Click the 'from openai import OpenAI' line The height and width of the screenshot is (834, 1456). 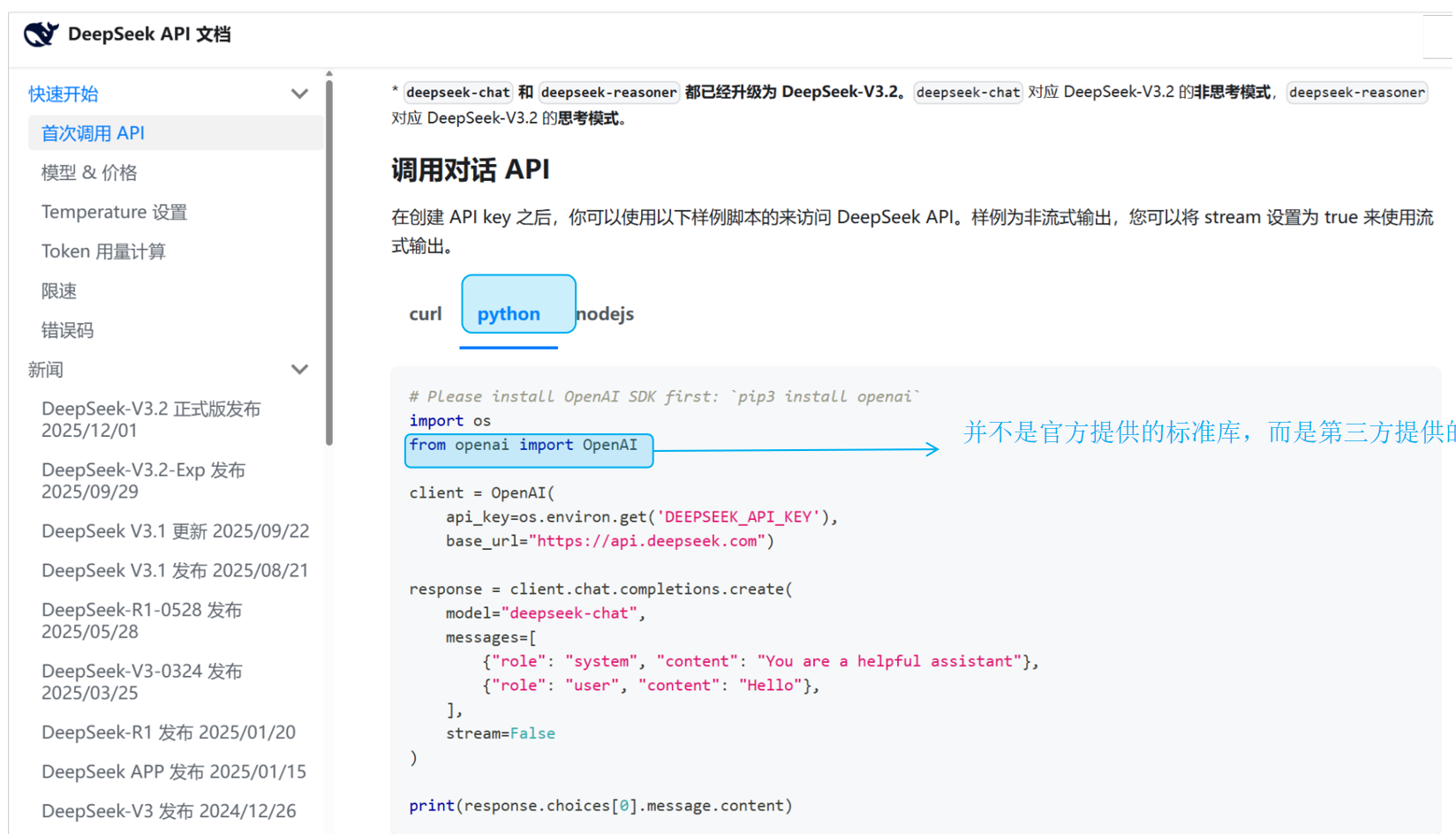point(523,445)
